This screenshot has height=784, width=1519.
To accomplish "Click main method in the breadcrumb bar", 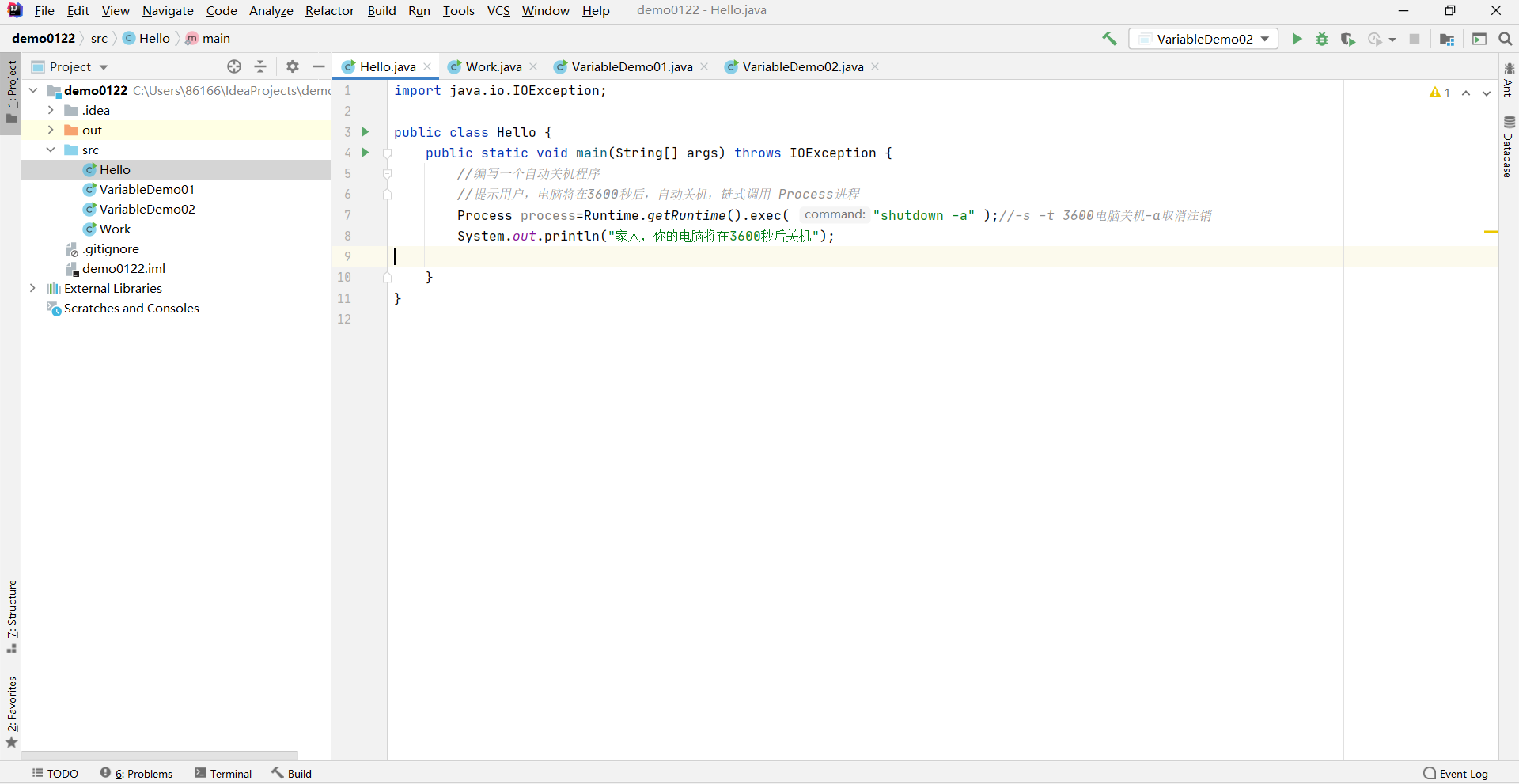I will 208,38.
